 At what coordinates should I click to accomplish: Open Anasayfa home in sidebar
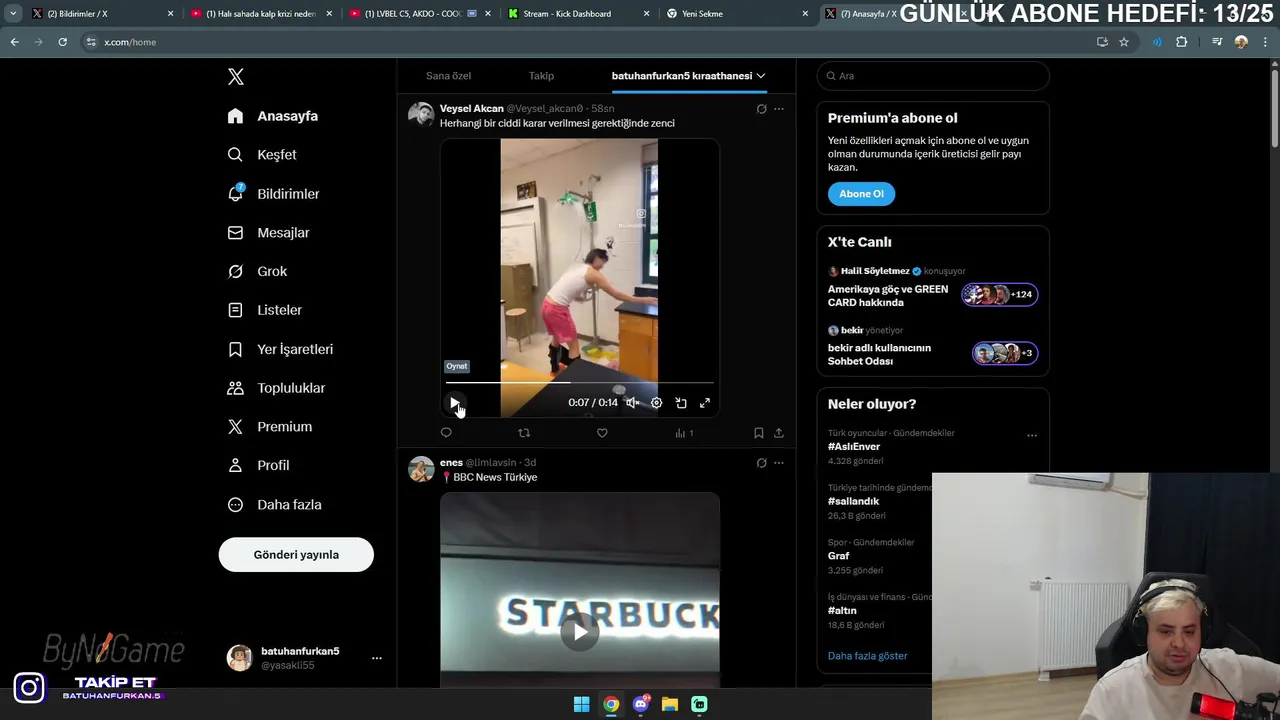273,116
